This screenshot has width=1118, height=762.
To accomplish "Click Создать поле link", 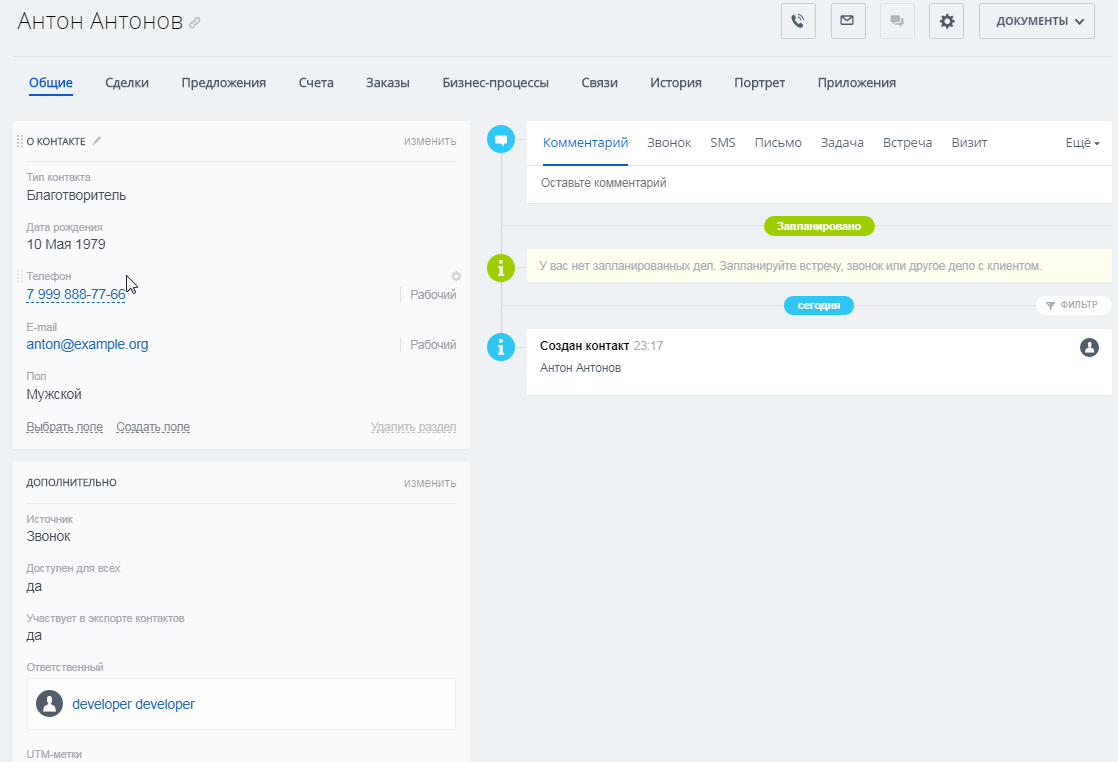I will click(153, 427).
